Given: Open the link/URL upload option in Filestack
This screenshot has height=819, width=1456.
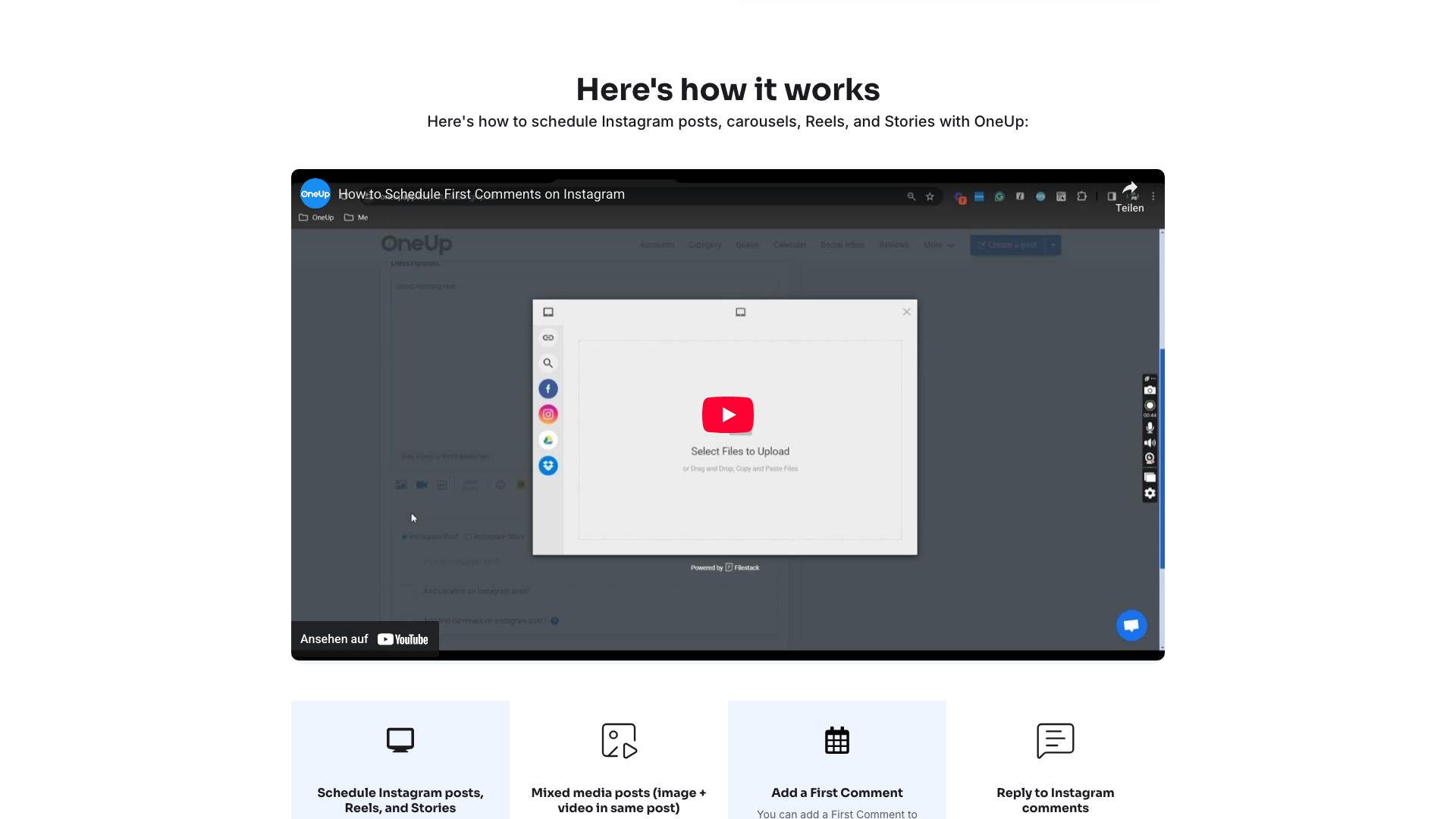Looking at the screenshot, I should coord(548,337).
